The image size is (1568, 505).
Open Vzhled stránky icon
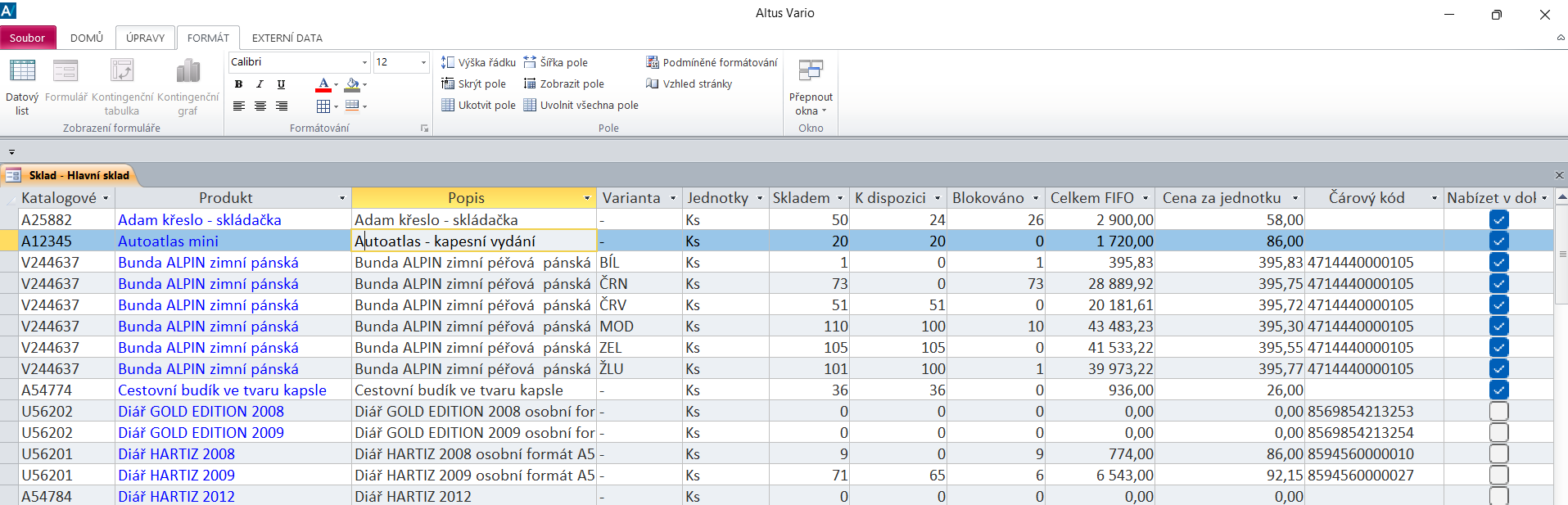(x=653, y=83)
